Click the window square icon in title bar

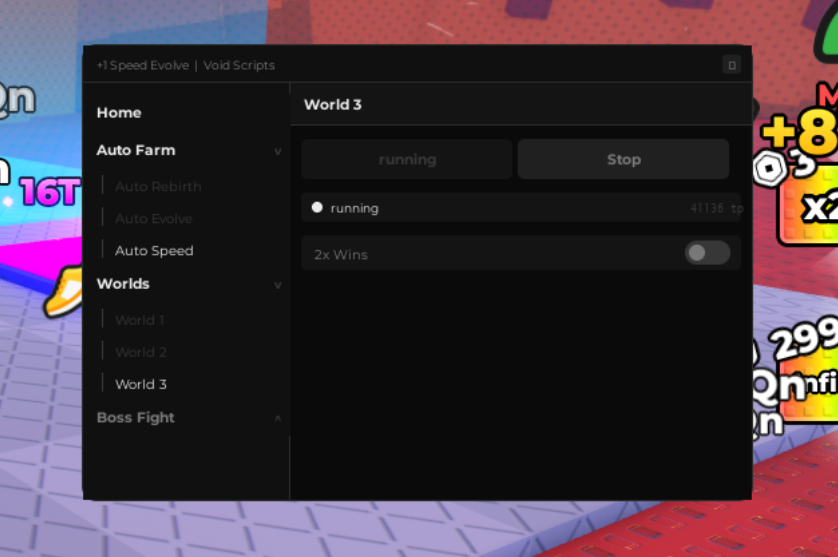732,65
